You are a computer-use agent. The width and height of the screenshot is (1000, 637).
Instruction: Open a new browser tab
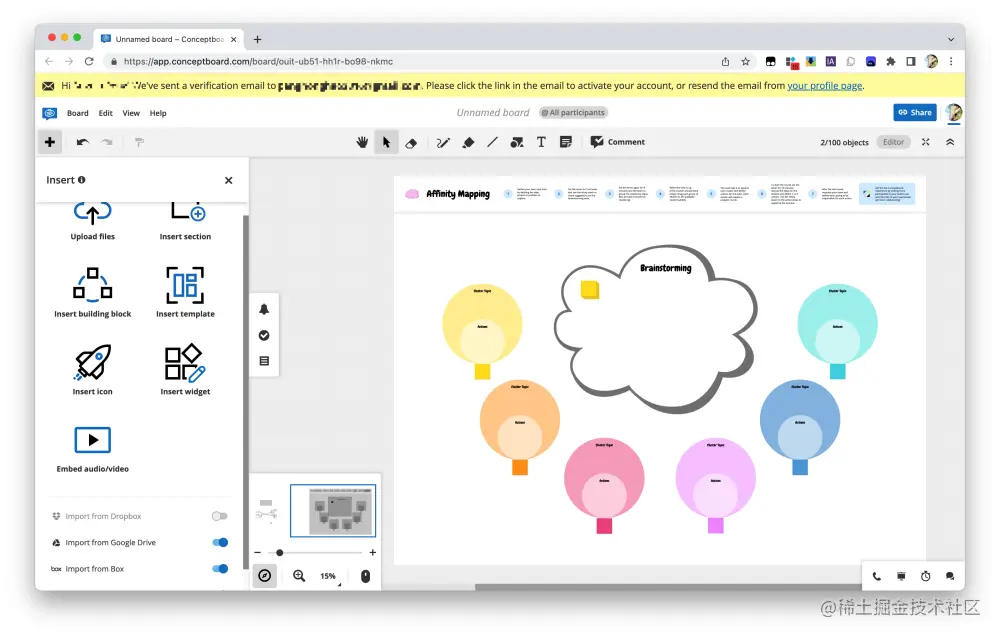point(257,40)
